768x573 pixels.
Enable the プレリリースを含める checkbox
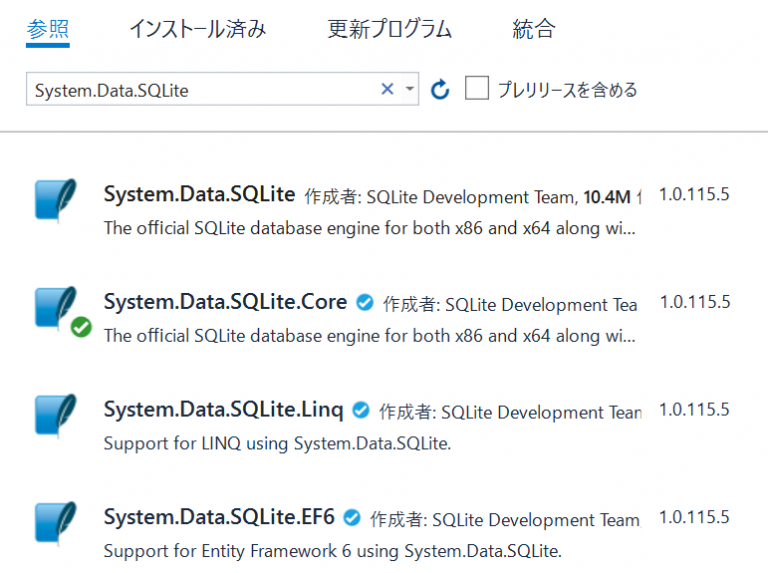coord(477,88)
